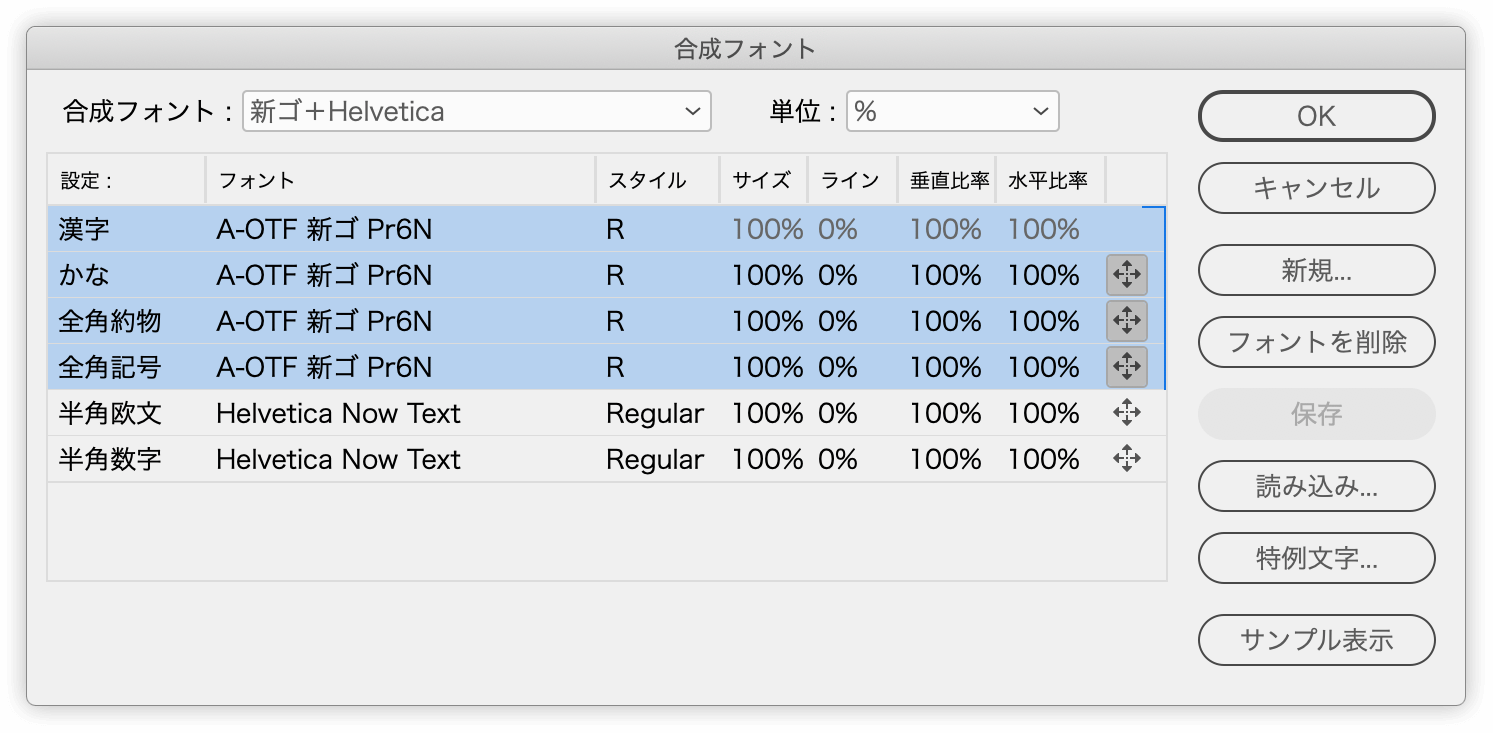
Task: Click font A-OTF 新ゴ Pr6N in 全角記号 row
Action: 324,367
